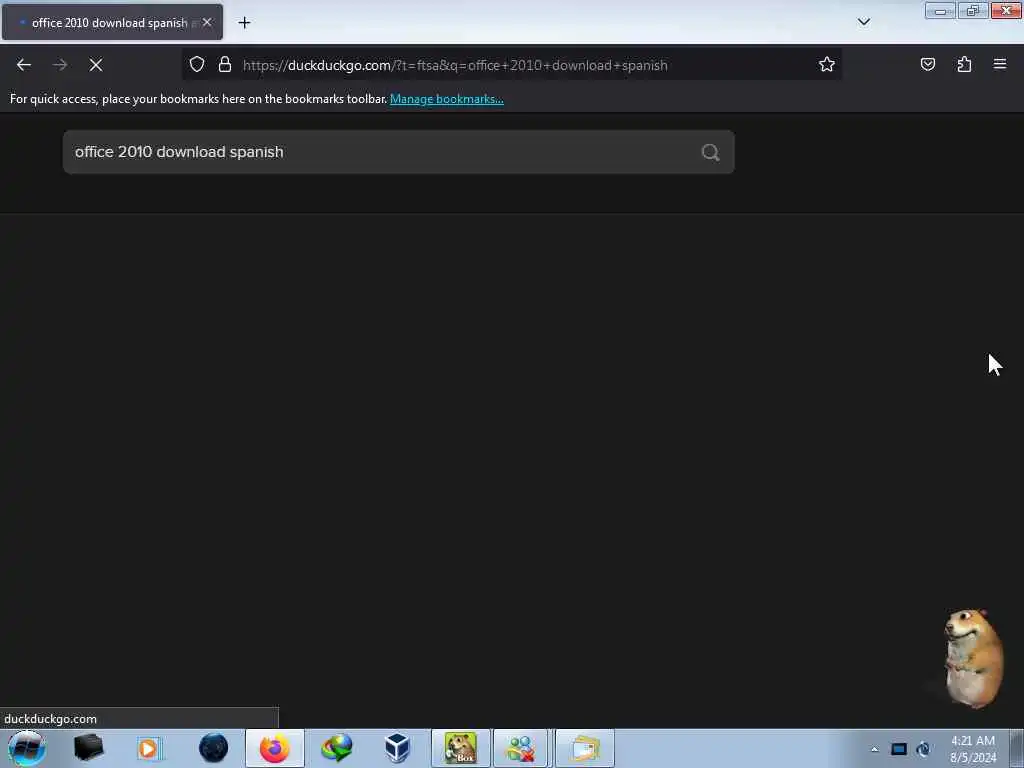Open the file explorer folder taskbar item
Image resolution: width=1024 pixels, height=768 pixels.
(x=584, y=748)
